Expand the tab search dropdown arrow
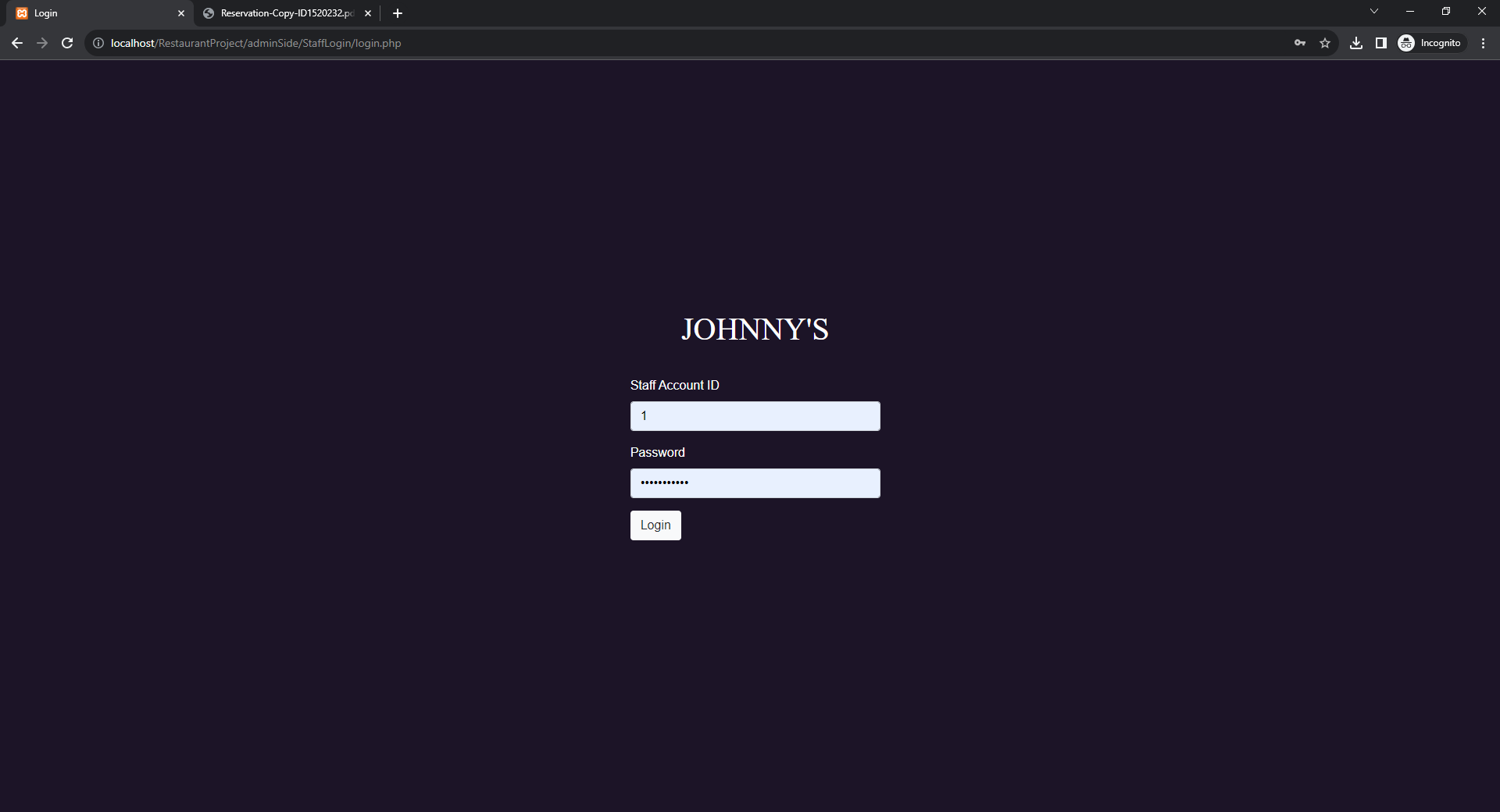The image size is (1500, 812). coord(1374,12)
